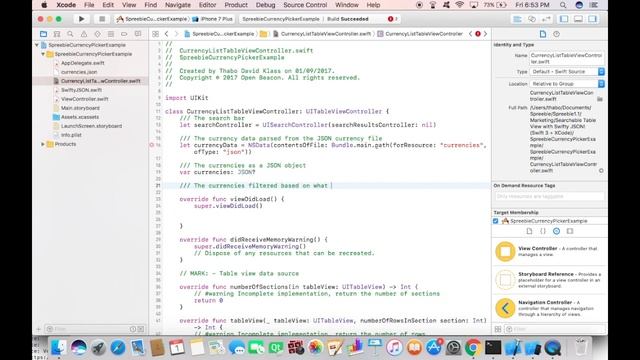Screen dimensions: 640x360
Task: Add a new file with plus button
Action: [x=39, y=329]
